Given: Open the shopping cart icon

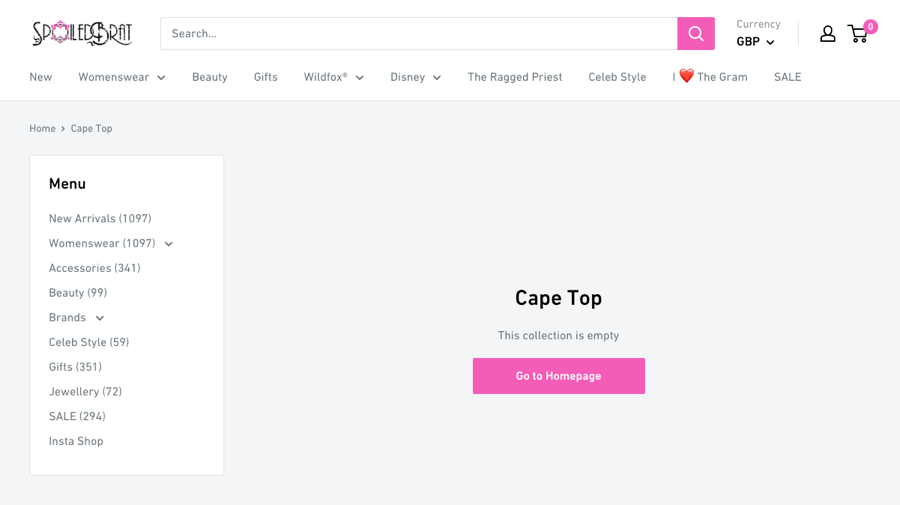Looking at the screenshot, I should pos(858,34).
